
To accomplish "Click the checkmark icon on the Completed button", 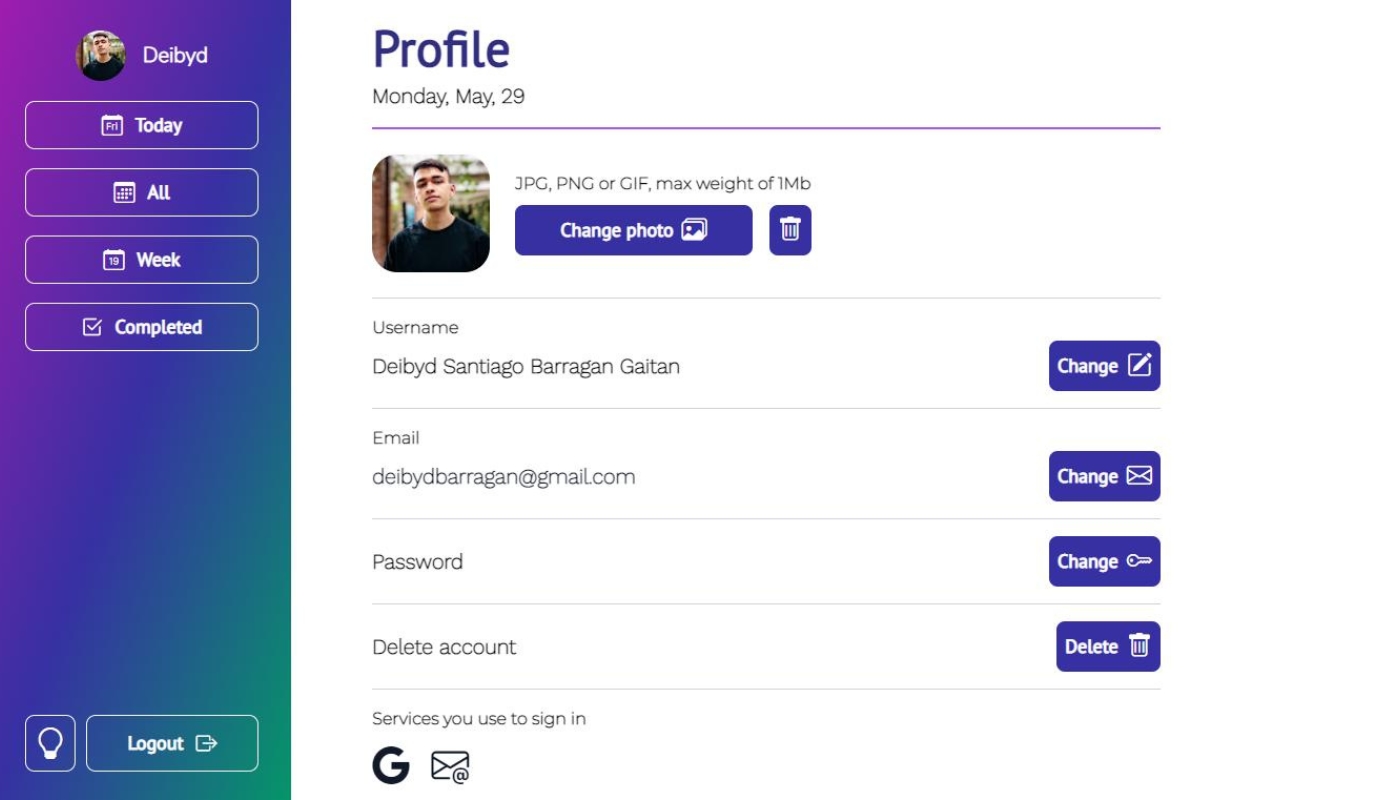I will [92, 327].
